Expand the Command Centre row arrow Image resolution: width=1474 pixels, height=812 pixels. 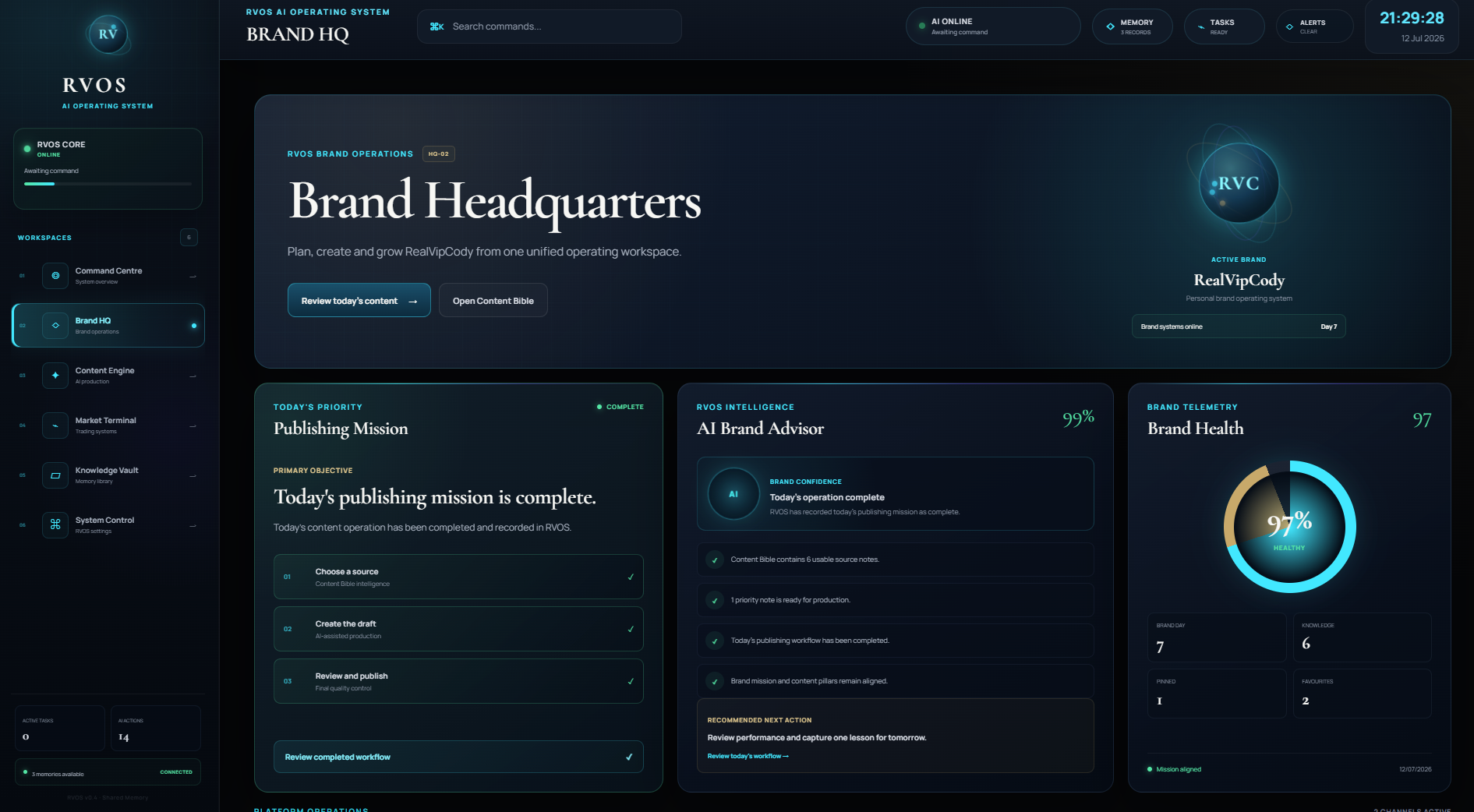click(x=193, y=277)
